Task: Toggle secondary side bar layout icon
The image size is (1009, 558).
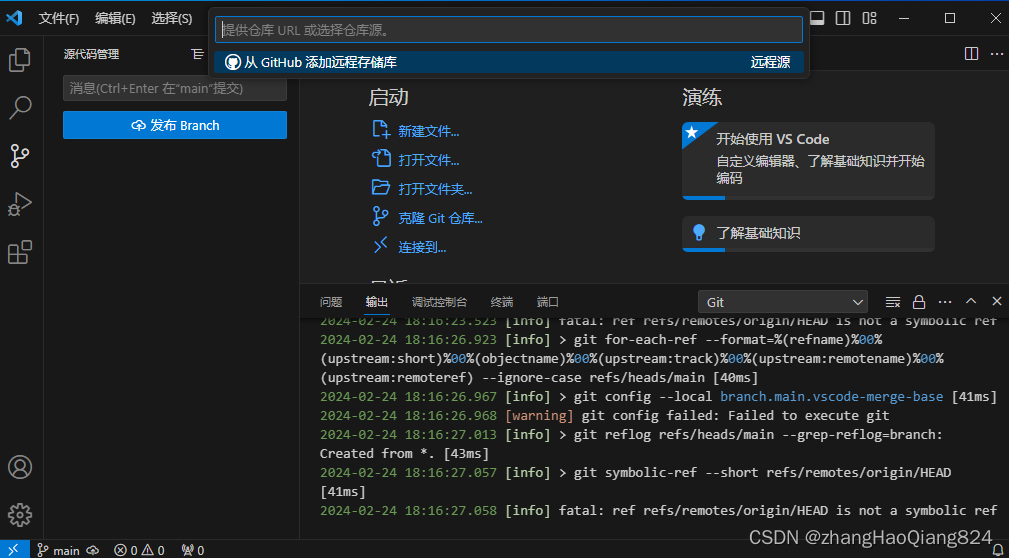Action: click(x=843, y=18)
